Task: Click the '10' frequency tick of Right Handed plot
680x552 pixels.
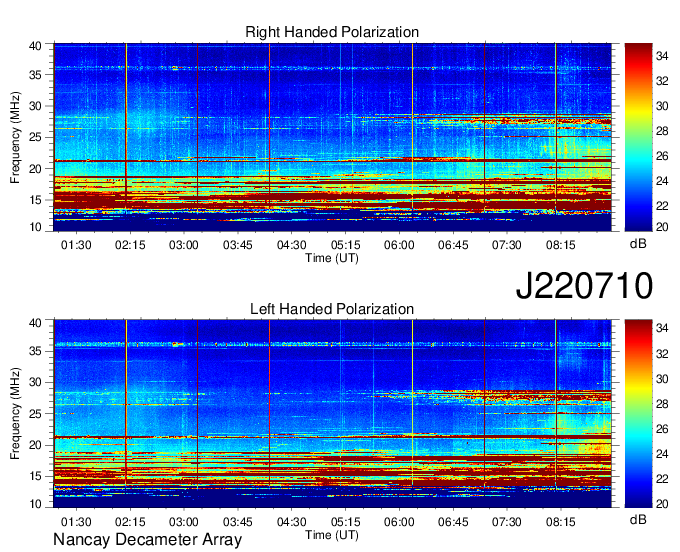Action: point(35,227)
